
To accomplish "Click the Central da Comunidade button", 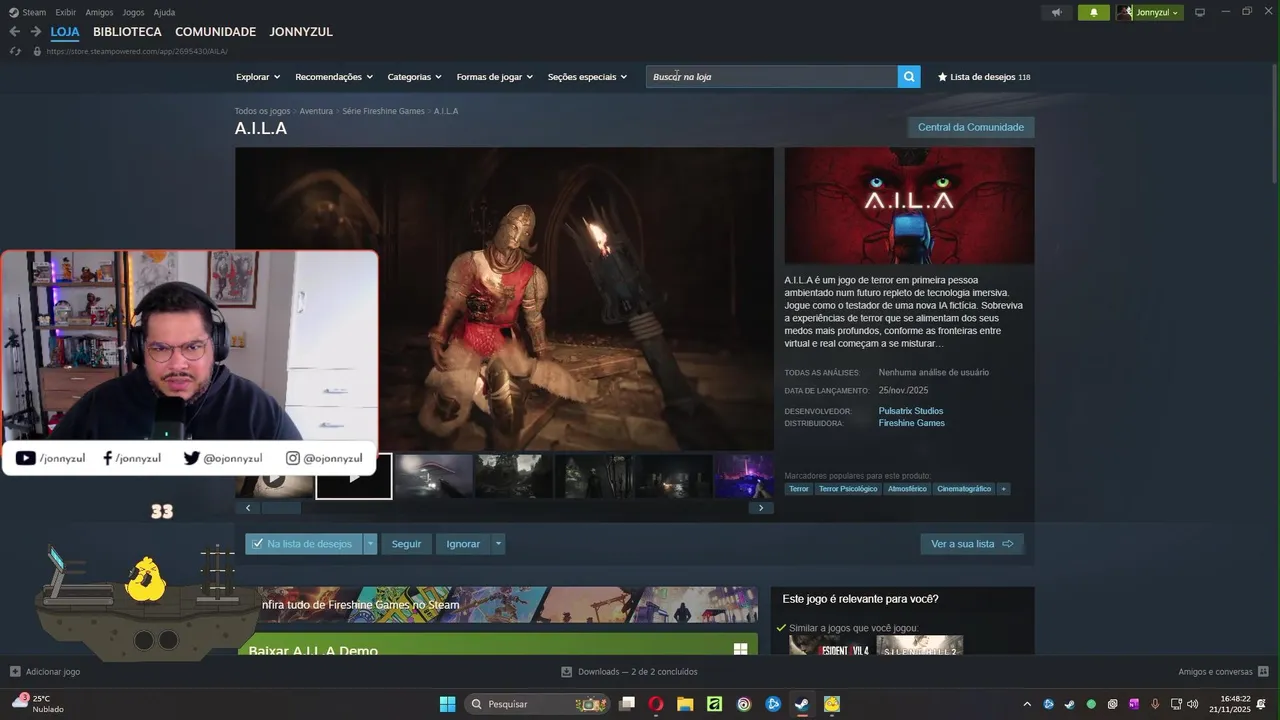I will 970,127.
